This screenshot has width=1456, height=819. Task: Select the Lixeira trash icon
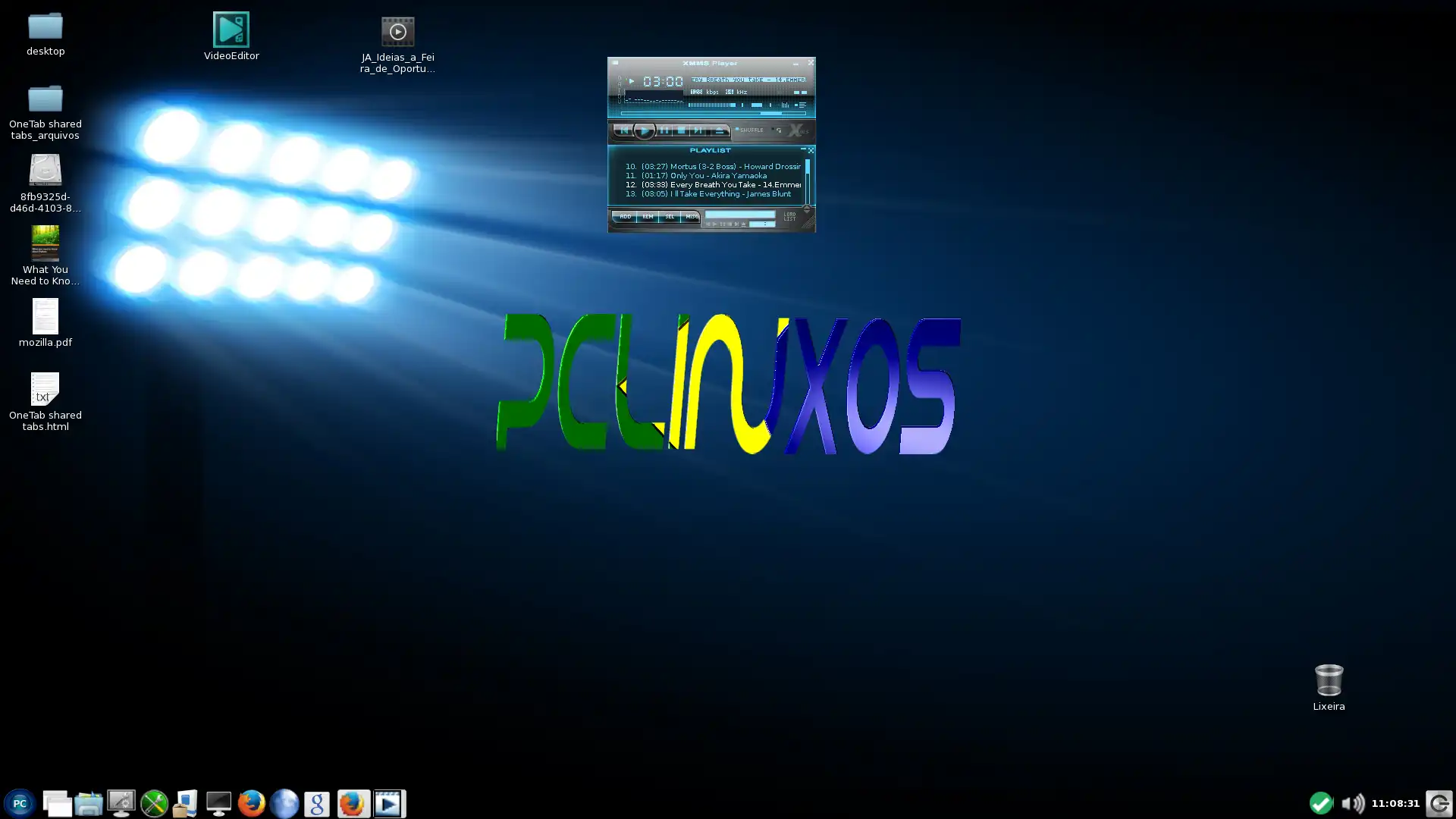click(x=1329, y=687)
